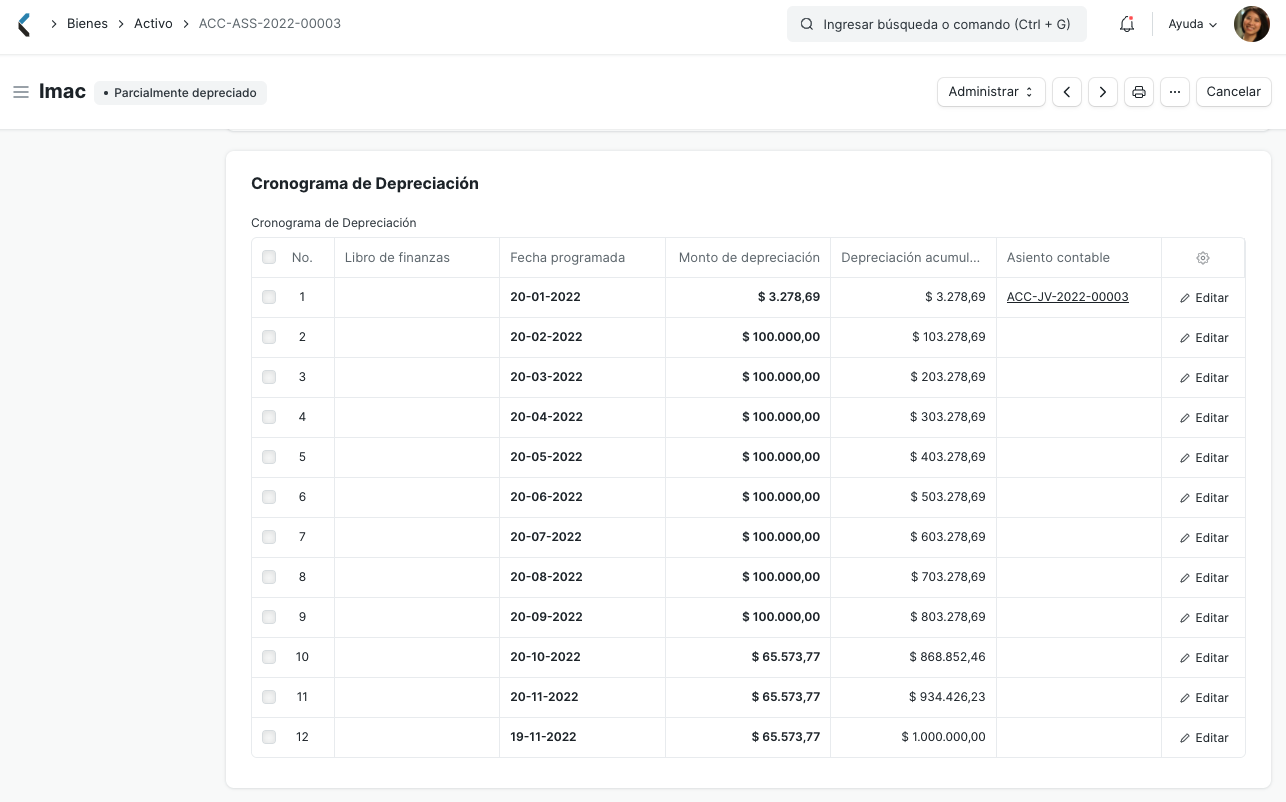Click the Imac document title
This screenshot has height=802, width=1286.
click(x=63, y=92)
